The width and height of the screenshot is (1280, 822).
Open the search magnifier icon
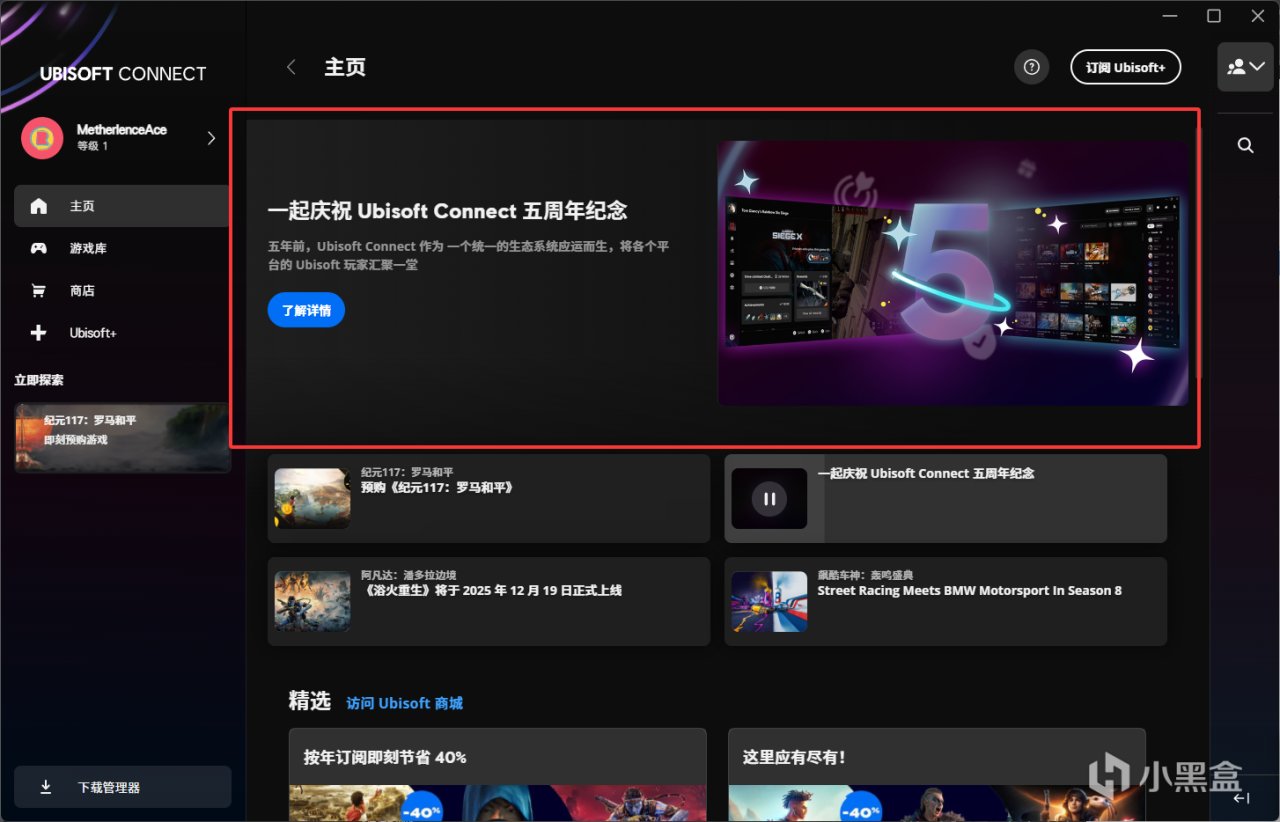click(x=1246, y=145)
